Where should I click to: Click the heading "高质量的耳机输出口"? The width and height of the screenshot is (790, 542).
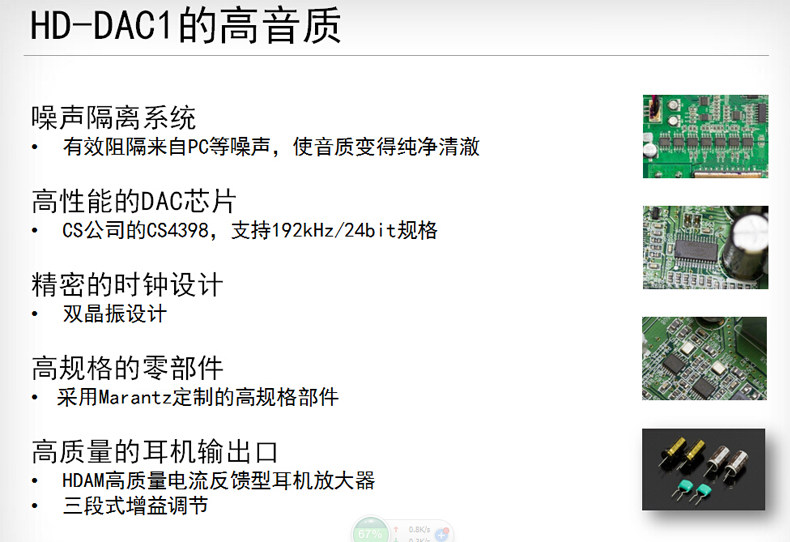(155, 451)
